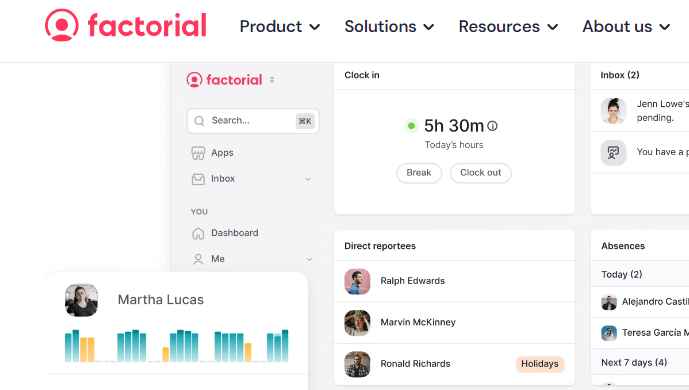The width and height of the screenshot is (689, 390).
Task: Open Inbox in the sidebar
Action: click(x=223, y=178)
